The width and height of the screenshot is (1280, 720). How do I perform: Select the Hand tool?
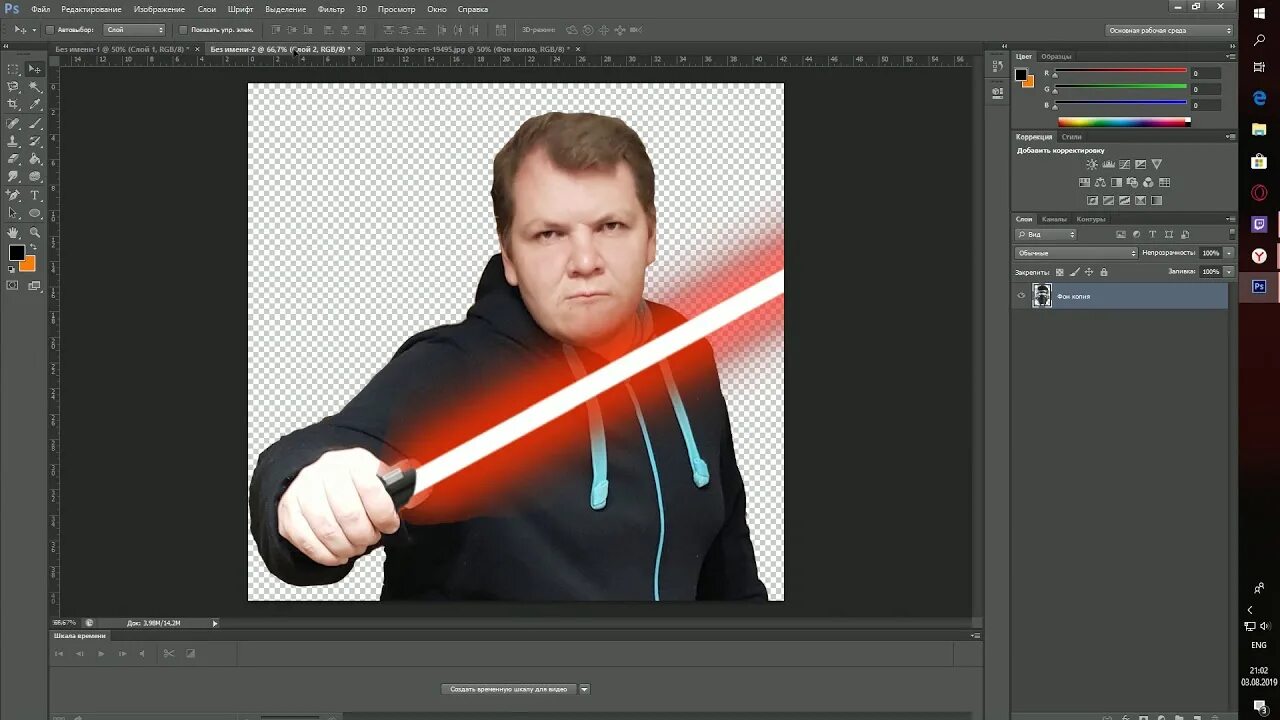13,232
